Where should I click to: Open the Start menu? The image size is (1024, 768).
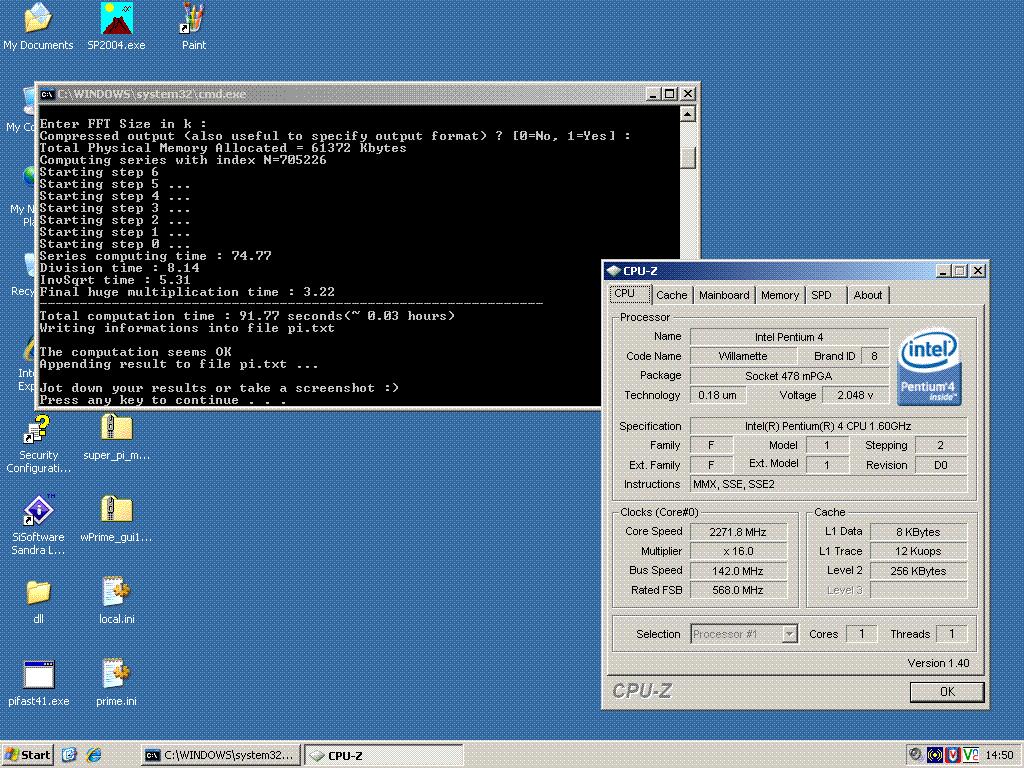(x=27, y=755)
